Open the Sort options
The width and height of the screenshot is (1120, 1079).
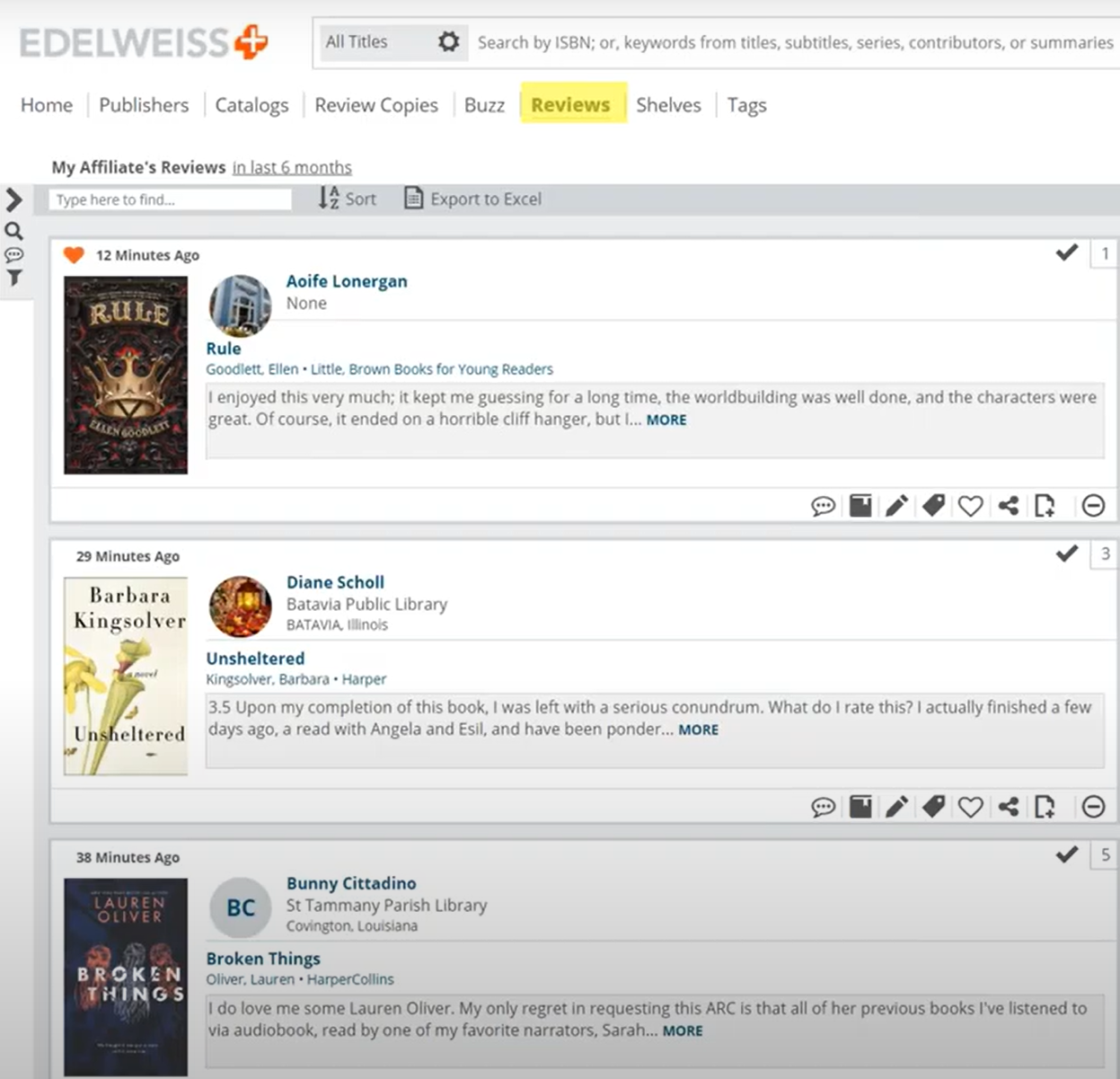(x=348, y=199)
